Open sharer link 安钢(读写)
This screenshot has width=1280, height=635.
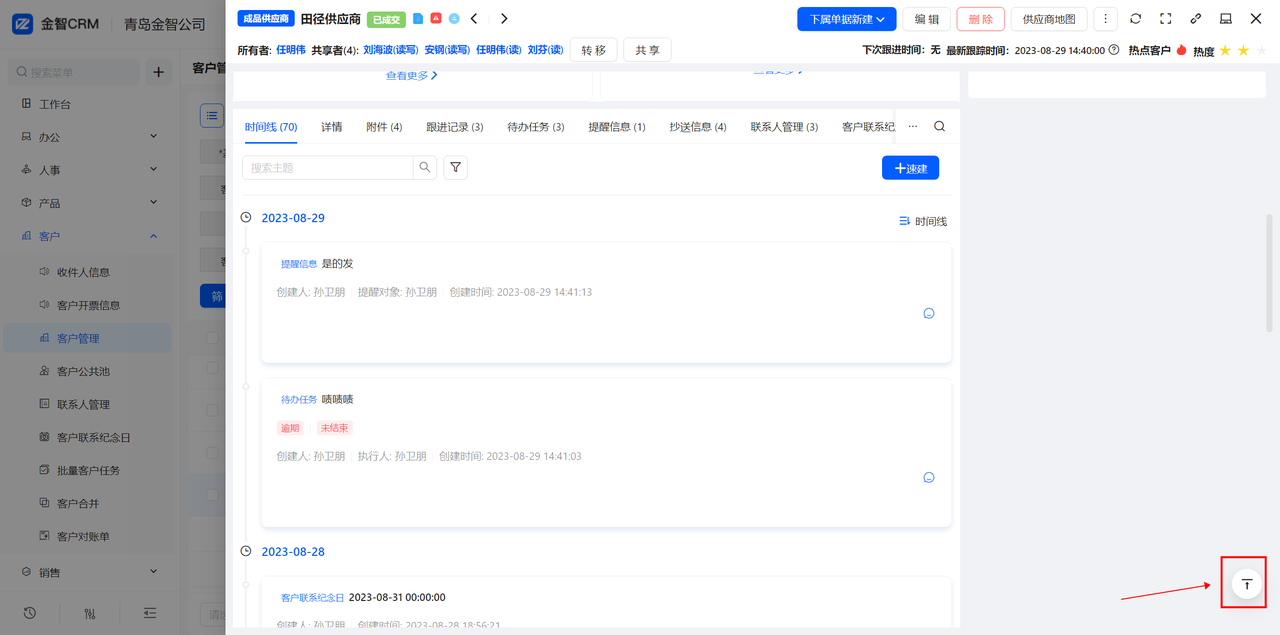point(448,50)
